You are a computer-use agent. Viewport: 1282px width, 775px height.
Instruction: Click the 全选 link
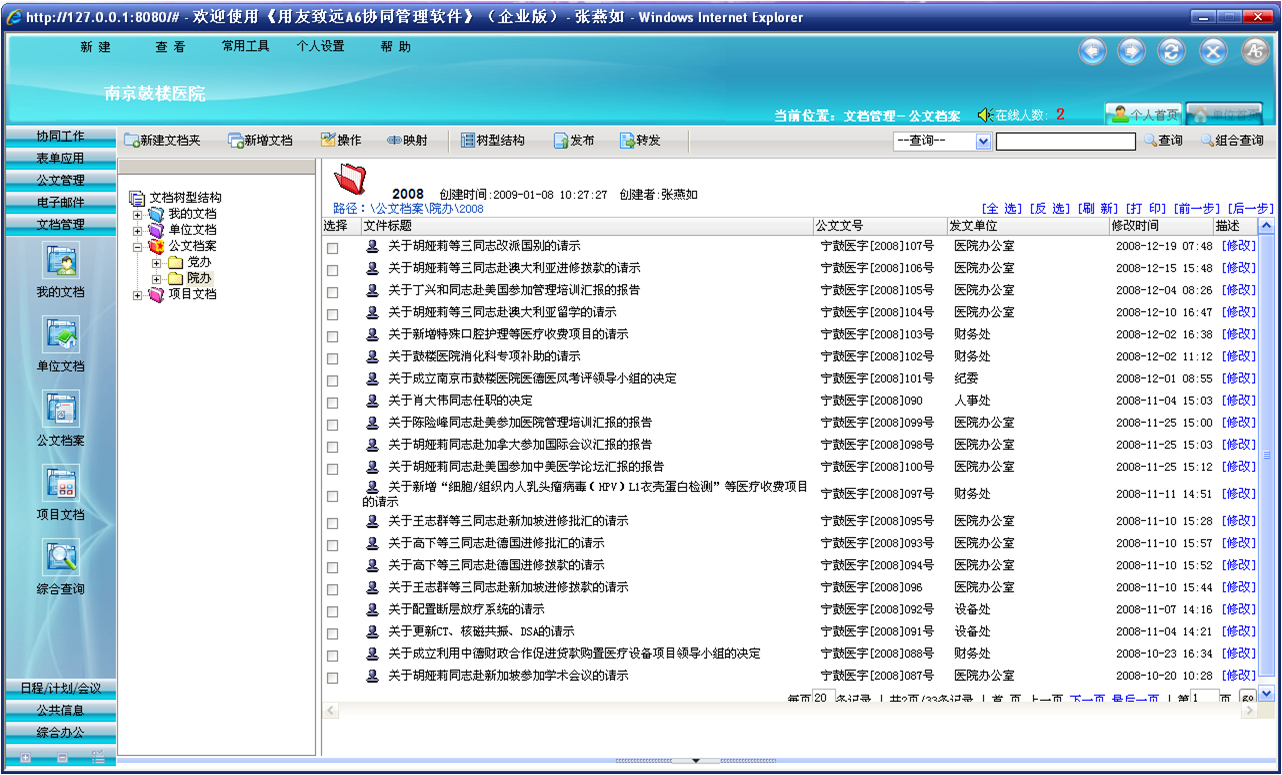(1001, 208)
